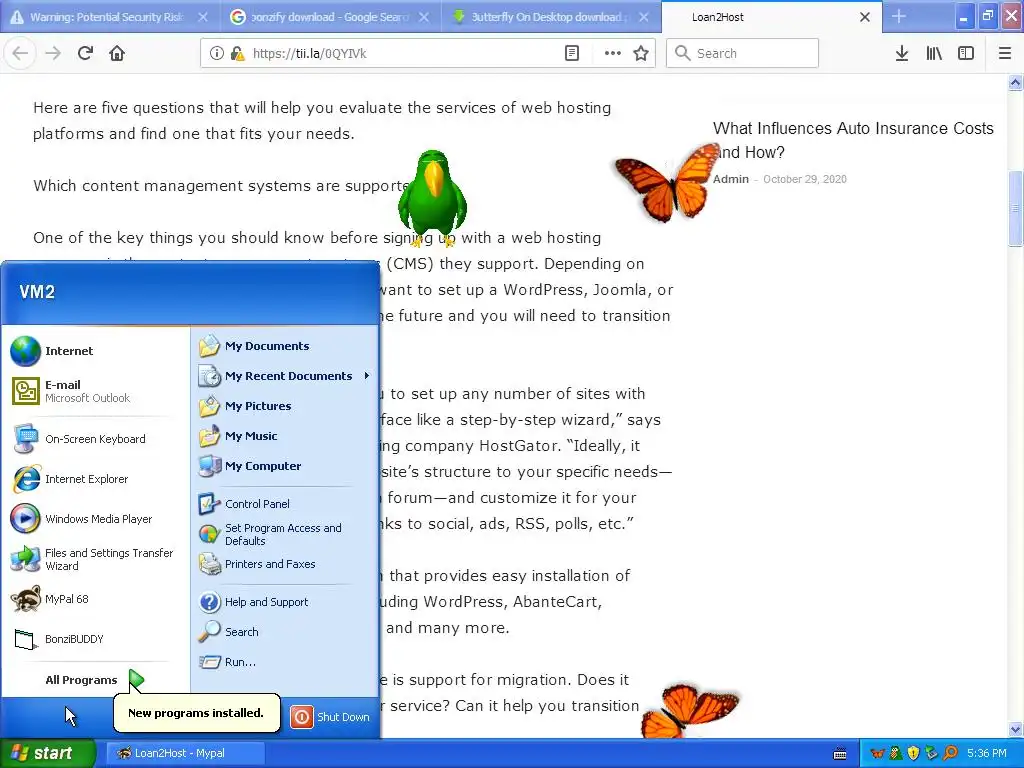Bookmark this page with the star icon
The image size is (1024, 768).
pos(641,54)
